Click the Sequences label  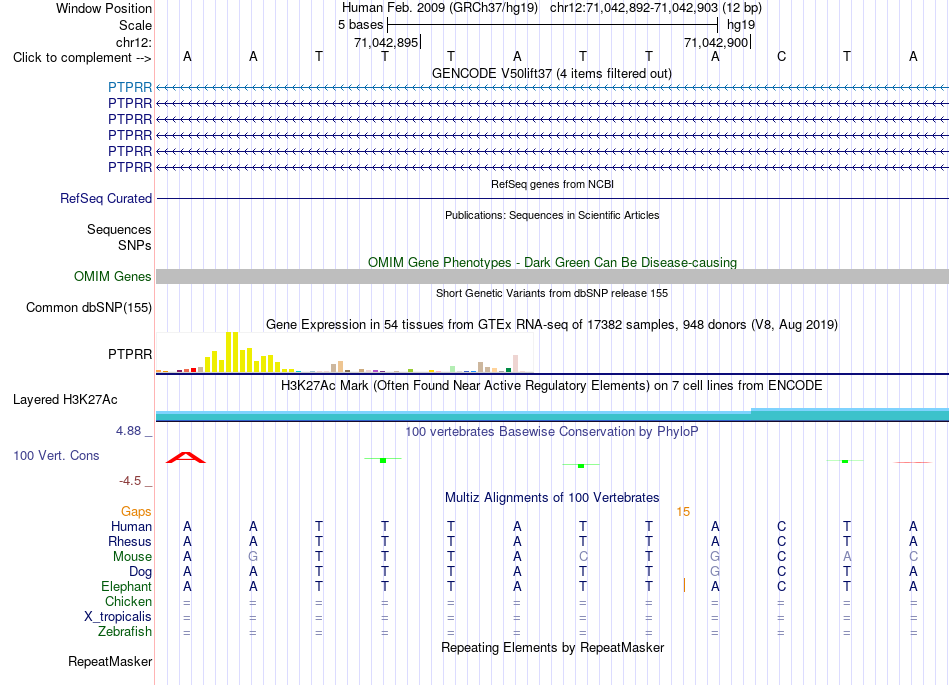coord(119,230)
